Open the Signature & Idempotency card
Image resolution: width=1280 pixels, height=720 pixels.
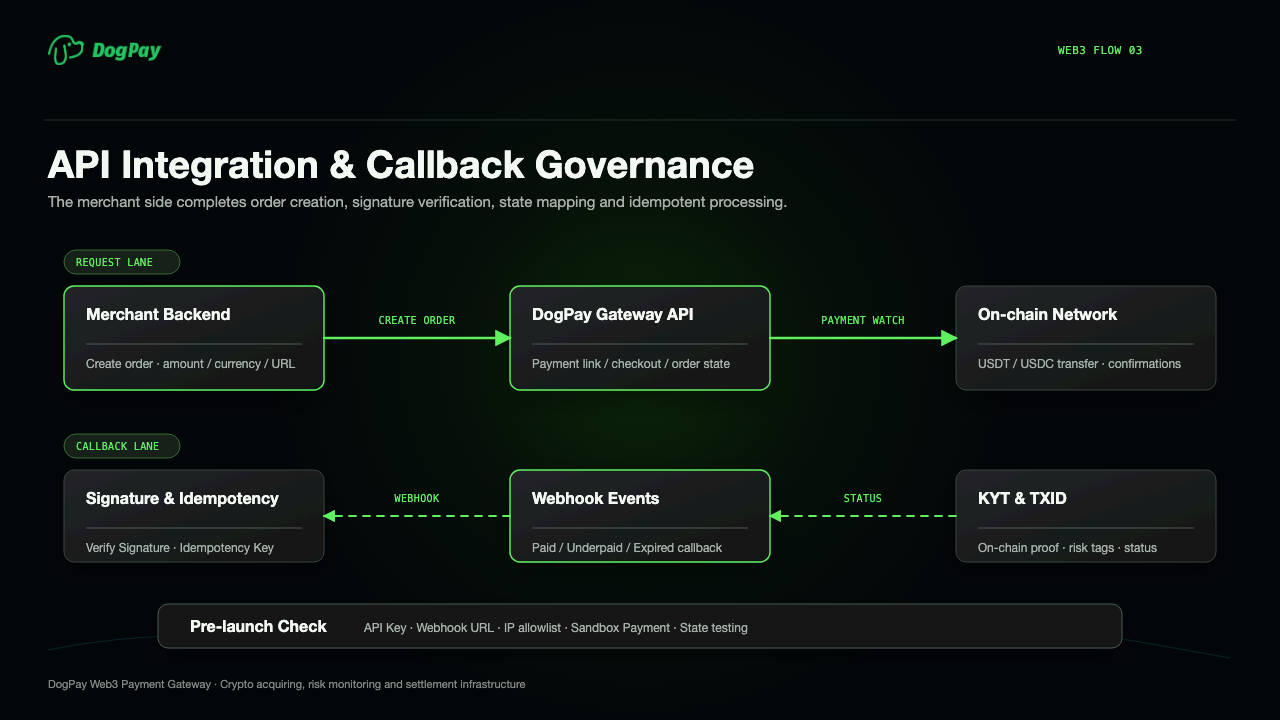click(x=194, y=516)
